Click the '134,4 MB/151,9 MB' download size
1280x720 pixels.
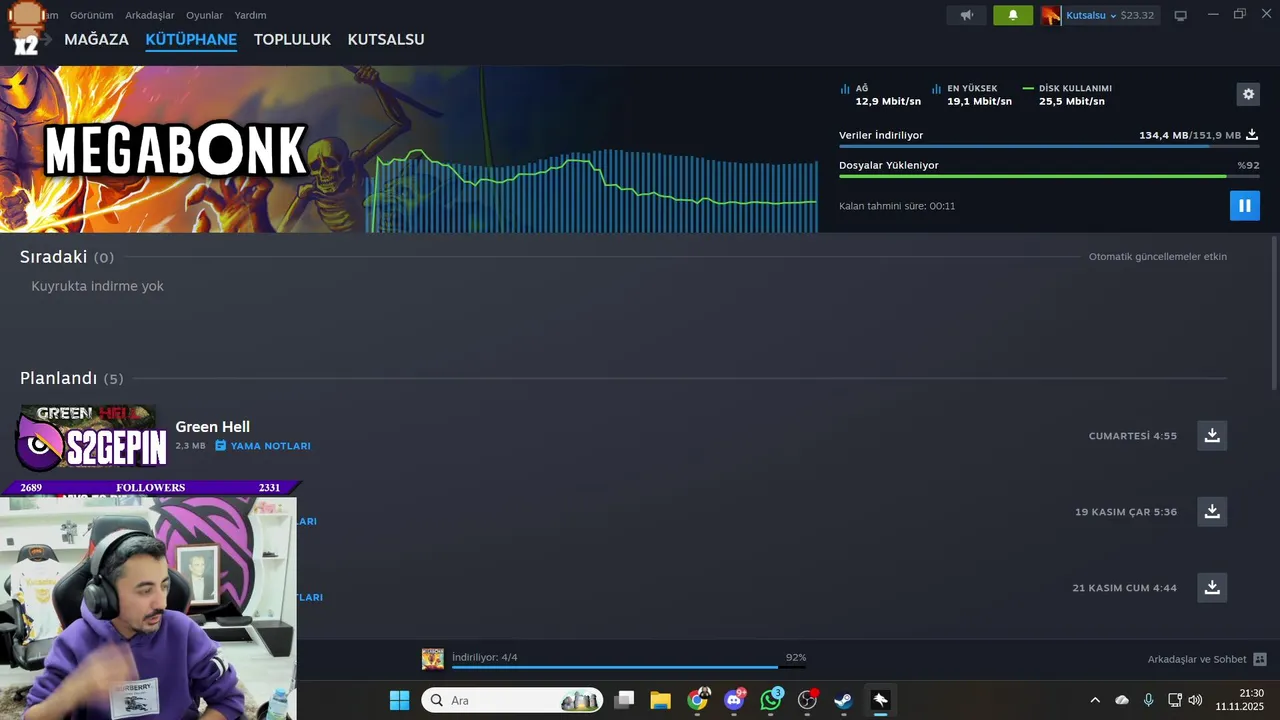point(1190,135)
